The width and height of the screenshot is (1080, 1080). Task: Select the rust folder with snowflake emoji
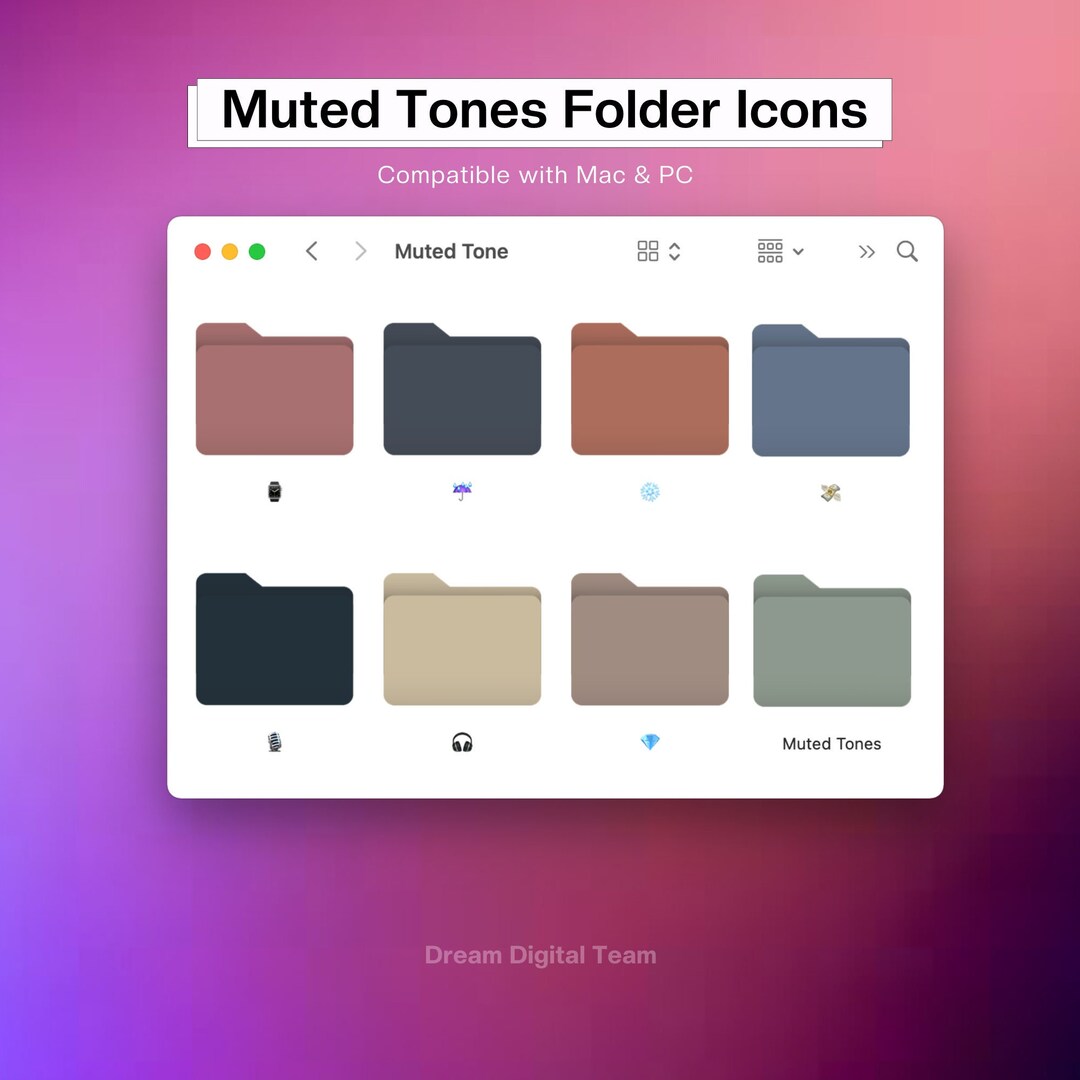649,389
